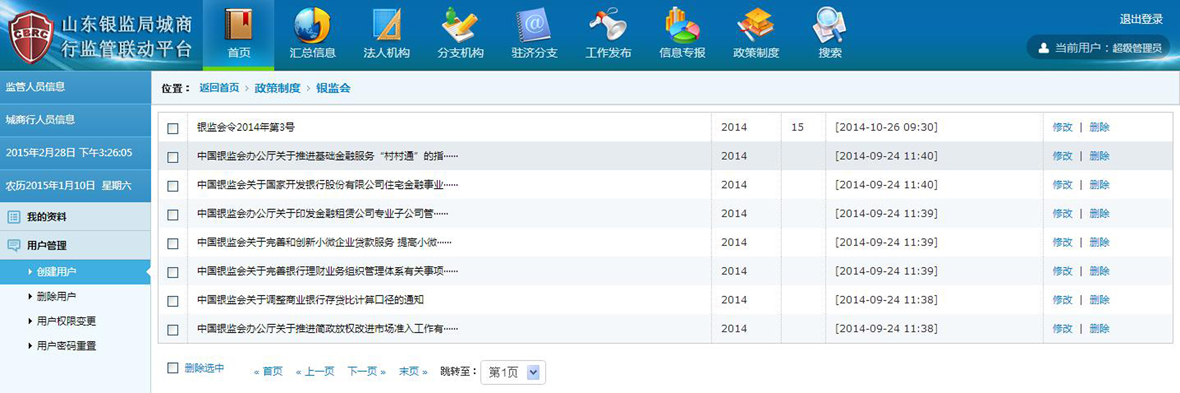Toggle the 删除选中 checkbox
The image size is (1180, 393).
(173, 367)
